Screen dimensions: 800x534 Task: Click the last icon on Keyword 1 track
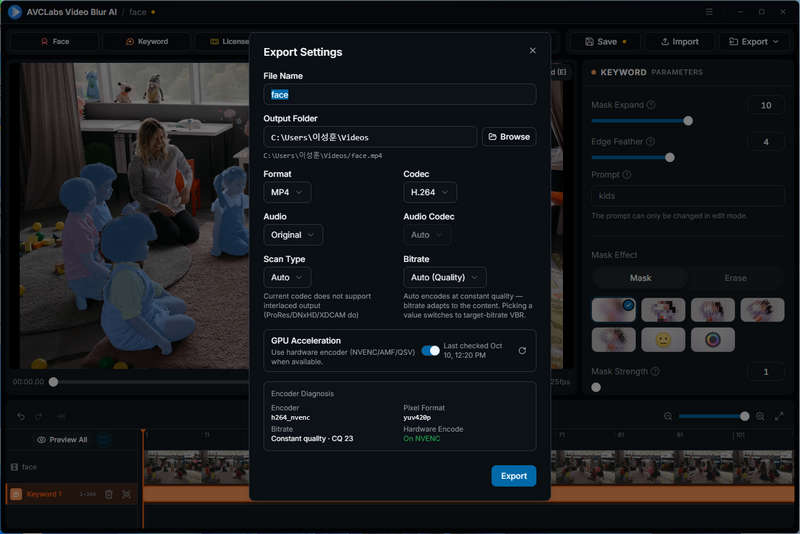coord(126,494)
